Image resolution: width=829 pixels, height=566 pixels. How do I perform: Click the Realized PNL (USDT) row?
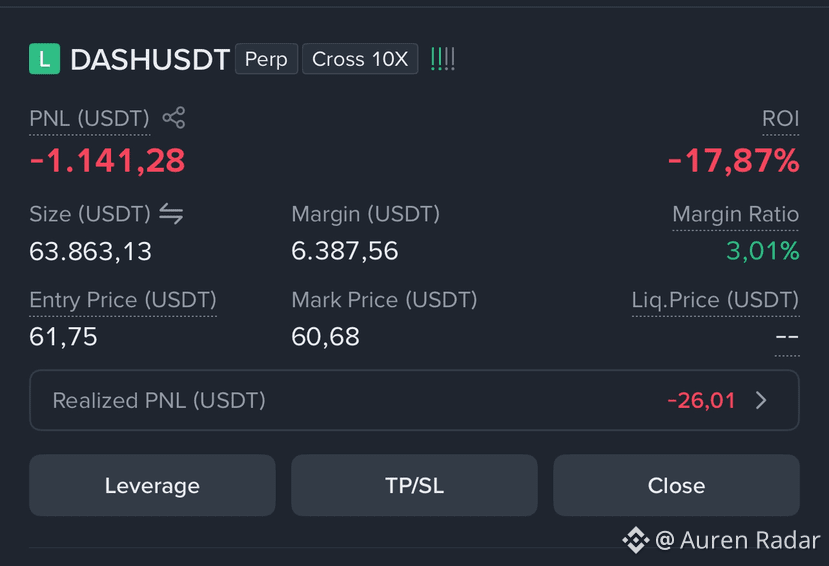414,400
